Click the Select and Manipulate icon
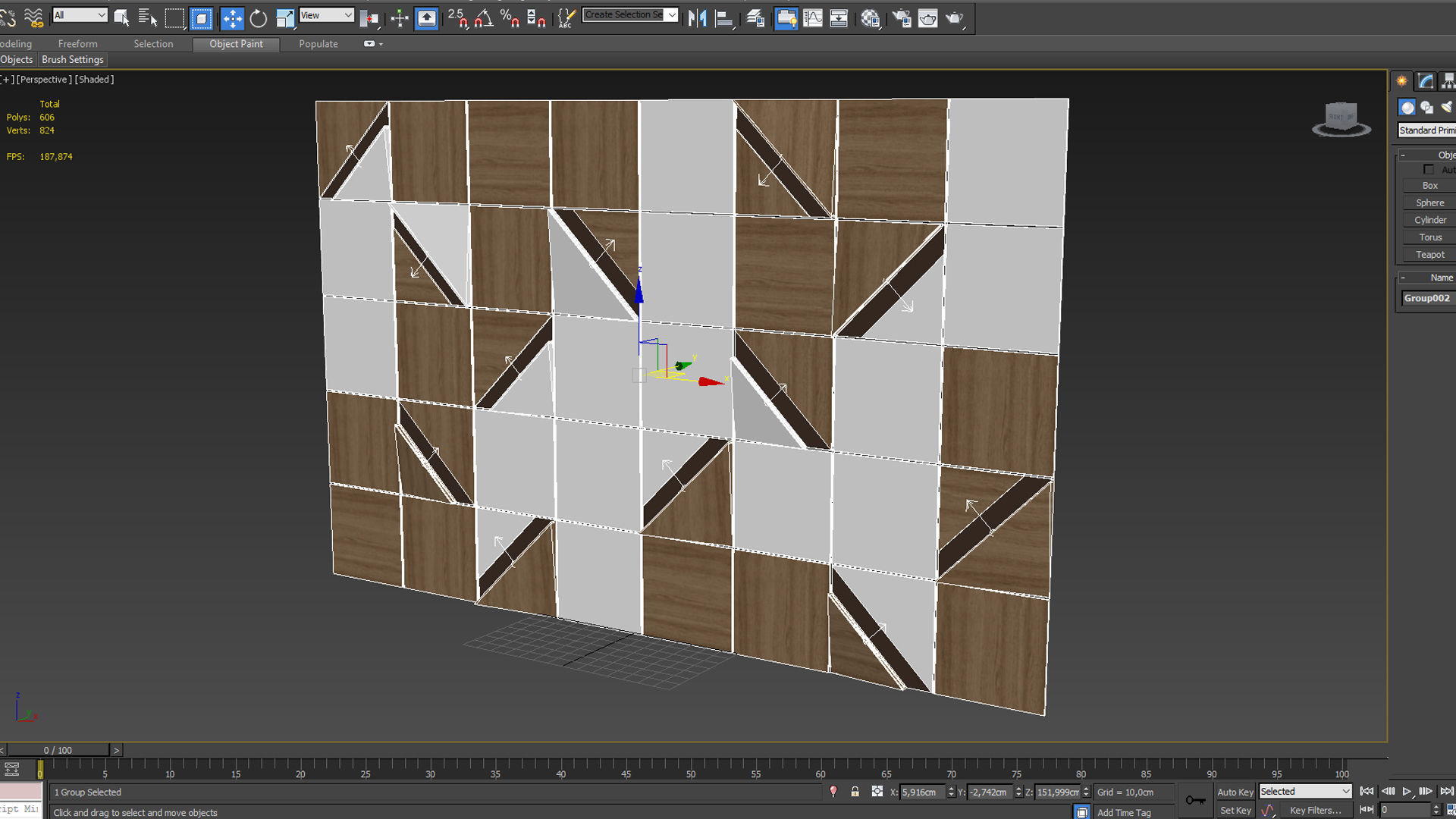The height and width of the screenshot is (819, 1456). [x=400, y=17]
